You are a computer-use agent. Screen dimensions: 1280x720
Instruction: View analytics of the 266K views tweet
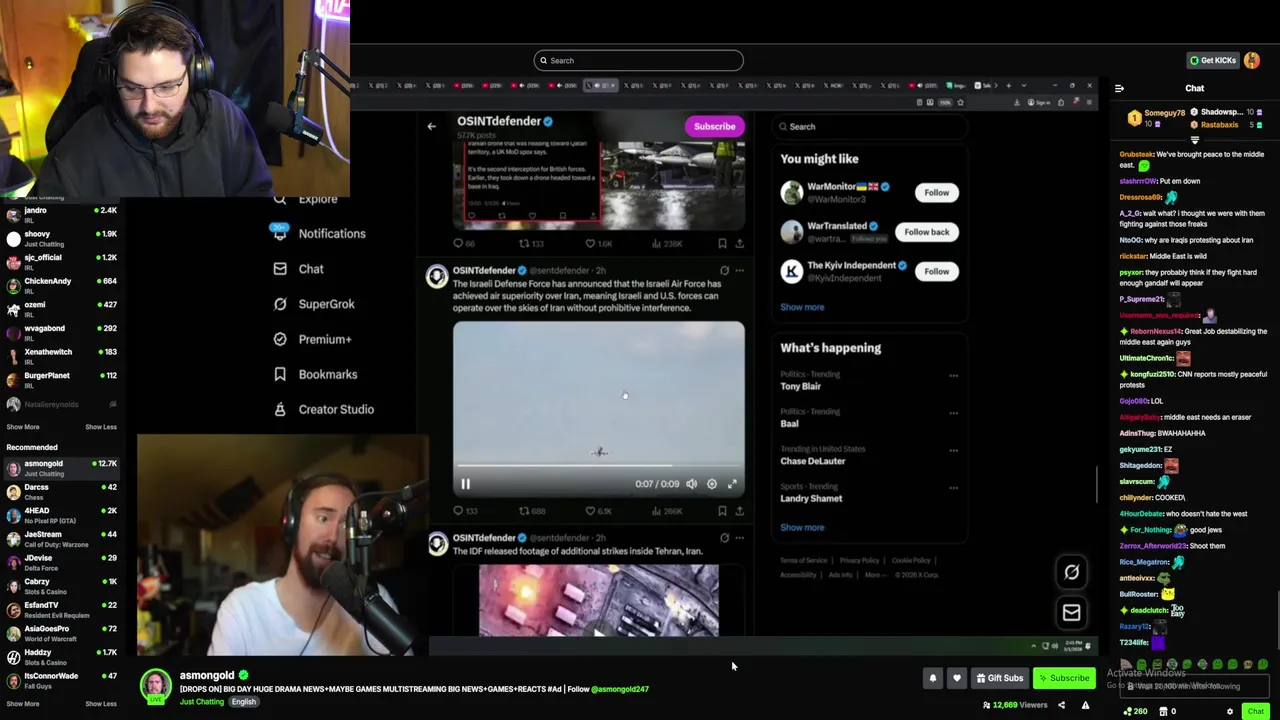pos(668,511)
